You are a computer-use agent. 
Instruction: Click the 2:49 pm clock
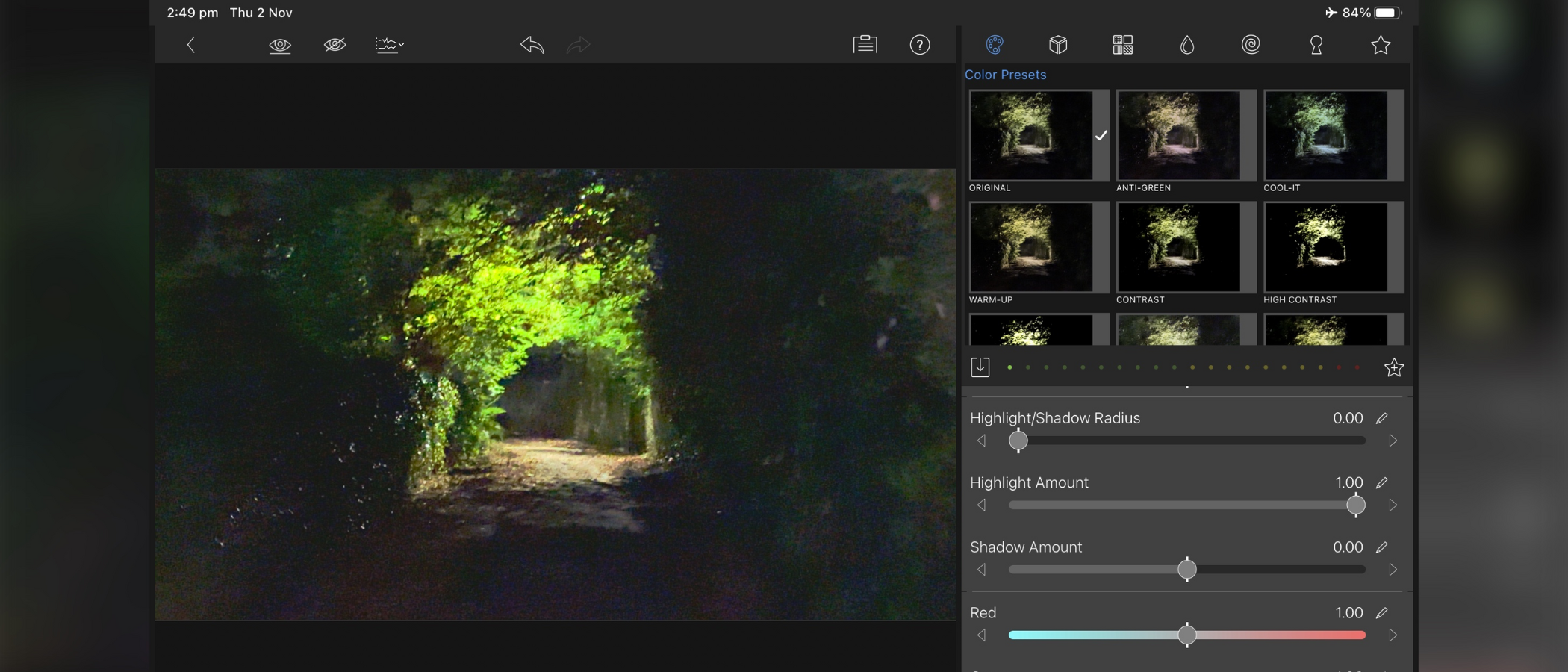point(193,13)
